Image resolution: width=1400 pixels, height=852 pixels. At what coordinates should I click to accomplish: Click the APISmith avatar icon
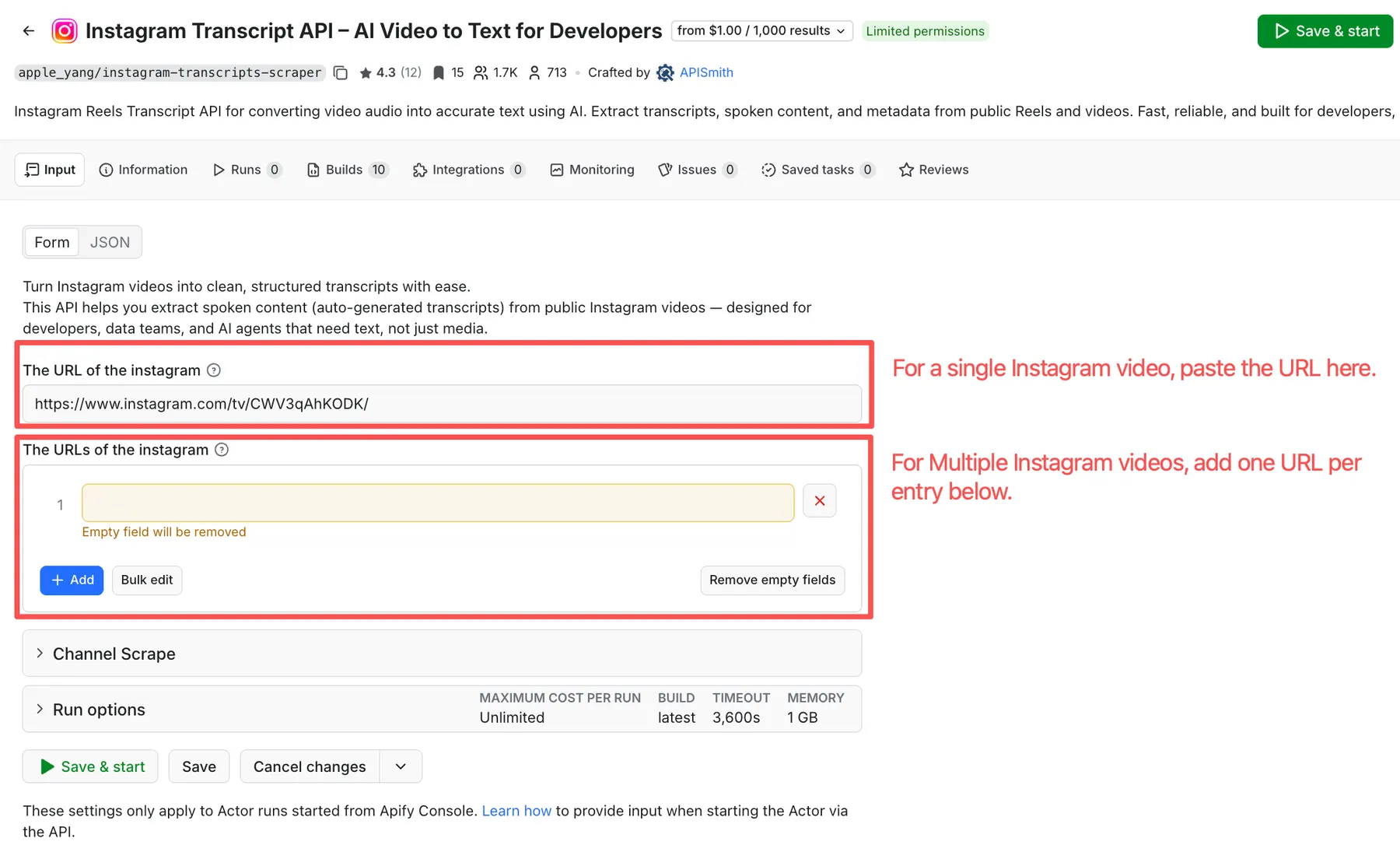[665, 73]
